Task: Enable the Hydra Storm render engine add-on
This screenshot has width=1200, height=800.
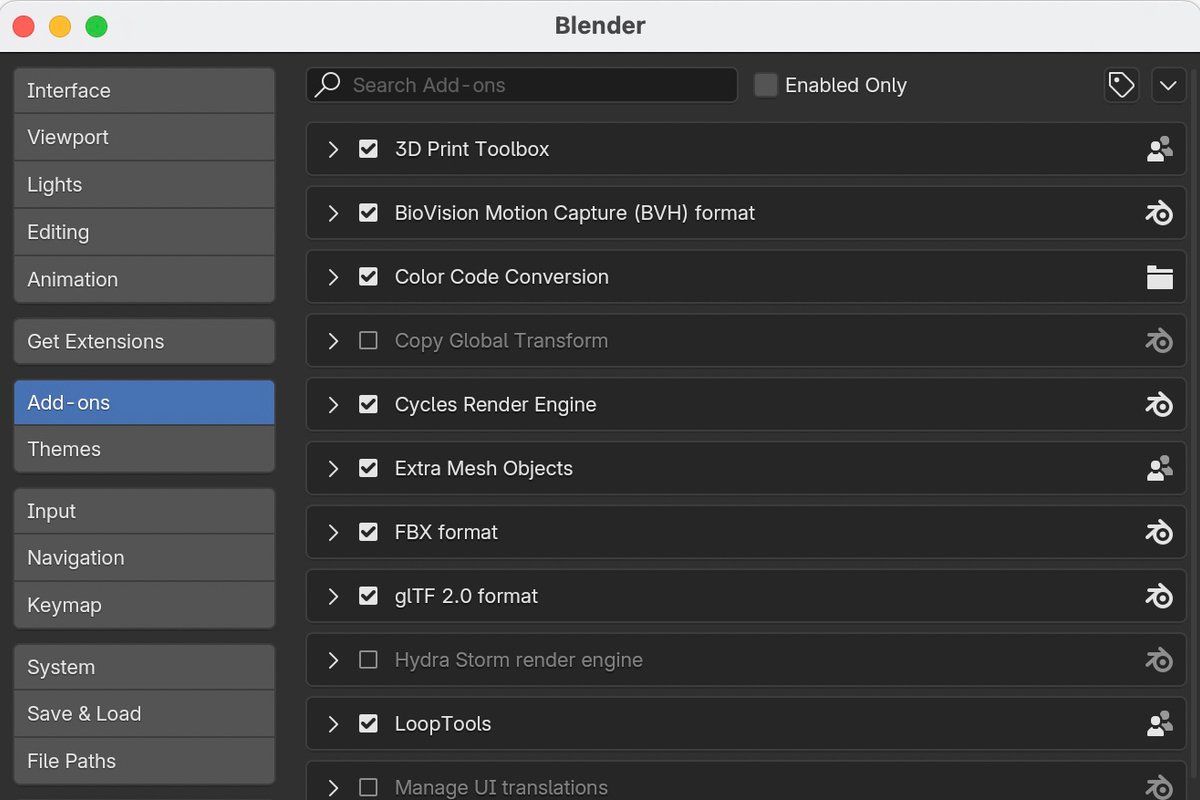Action: pos(368,661)
